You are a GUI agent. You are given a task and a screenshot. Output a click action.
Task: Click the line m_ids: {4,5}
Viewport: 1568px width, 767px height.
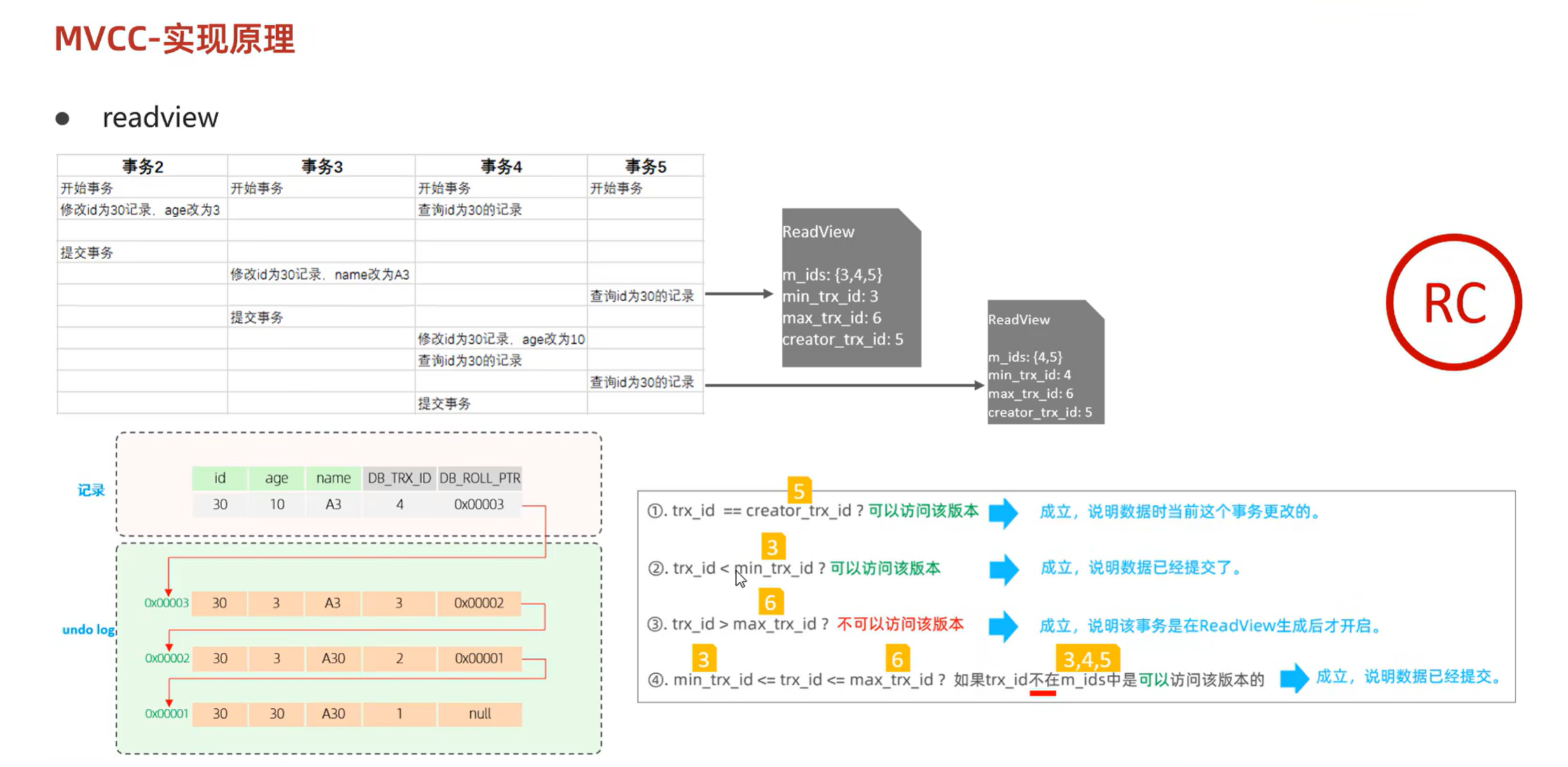click(x=1025, y=357)
